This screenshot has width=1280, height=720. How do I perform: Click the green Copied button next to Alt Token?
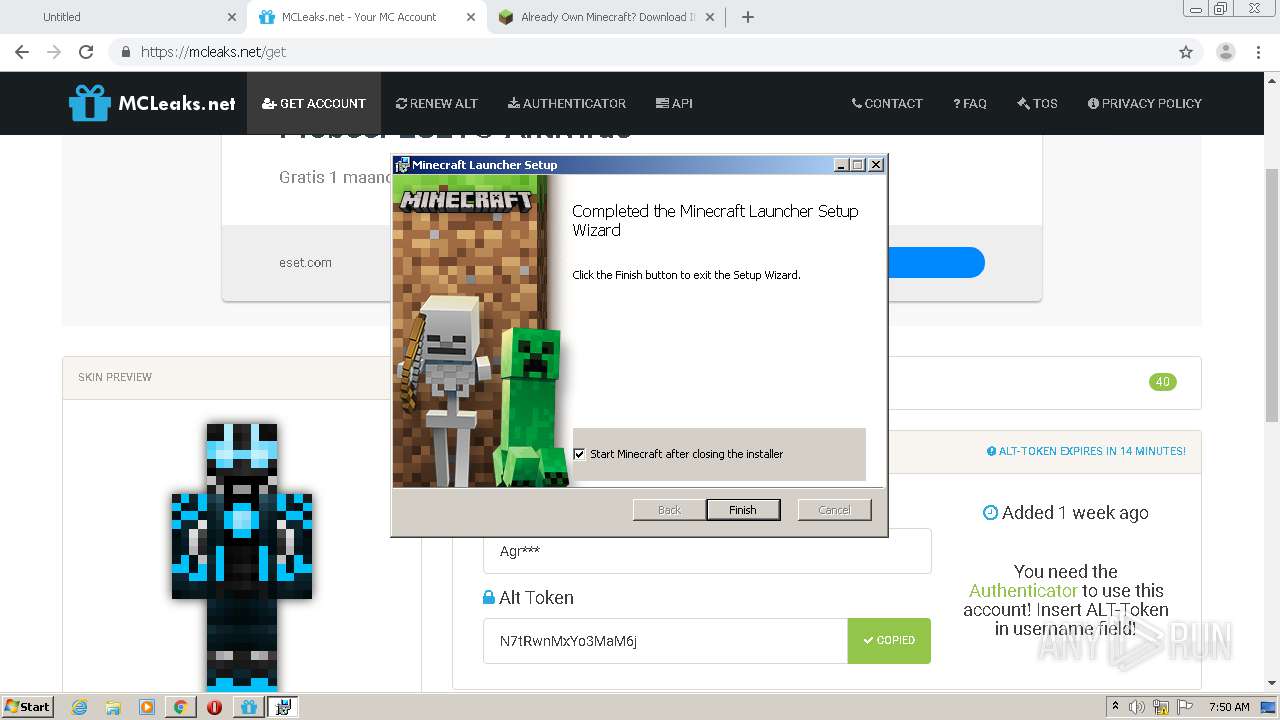889,641
